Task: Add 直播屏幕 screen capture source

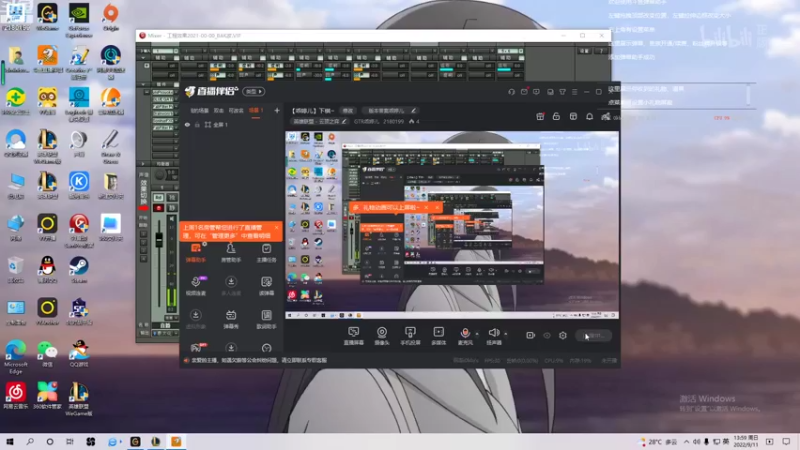Action: (x=354, y=336)
